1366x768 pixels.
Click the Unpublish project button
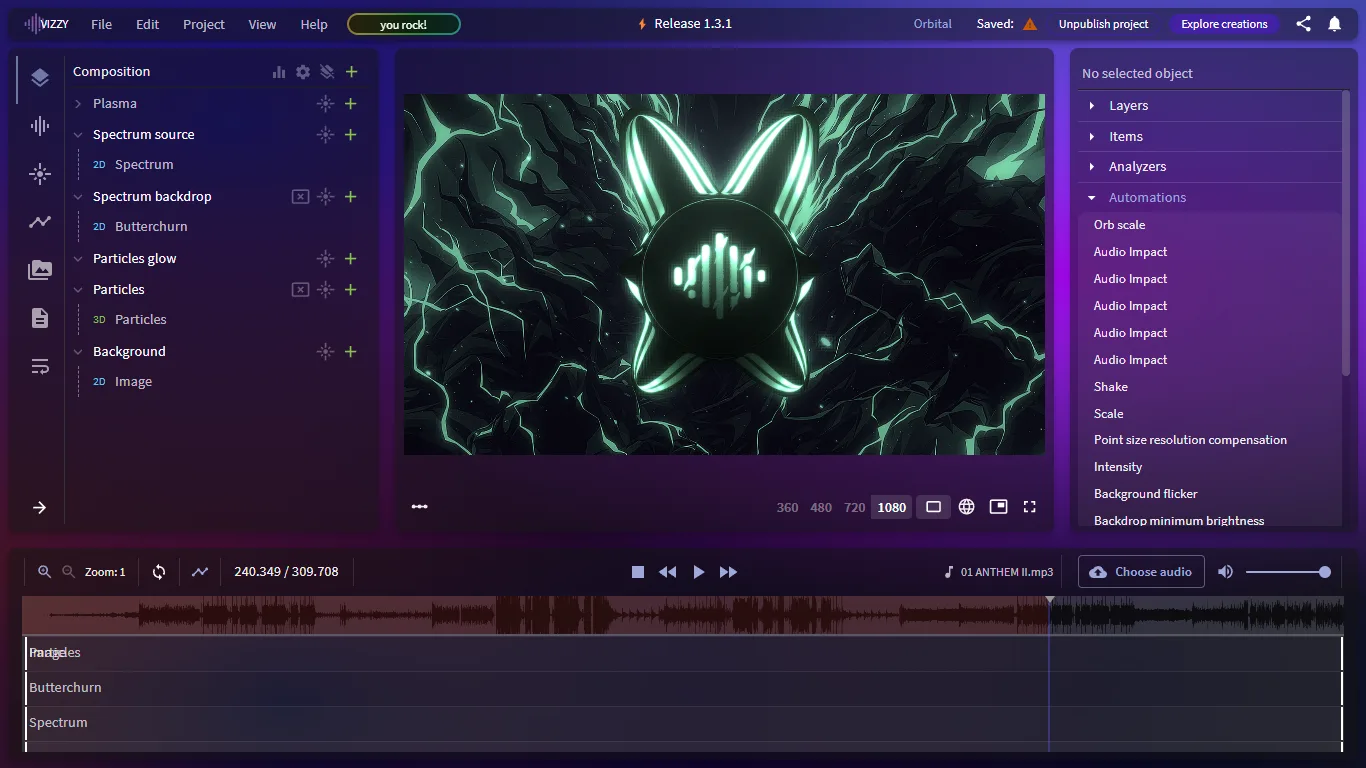(x=1103, y=24)
